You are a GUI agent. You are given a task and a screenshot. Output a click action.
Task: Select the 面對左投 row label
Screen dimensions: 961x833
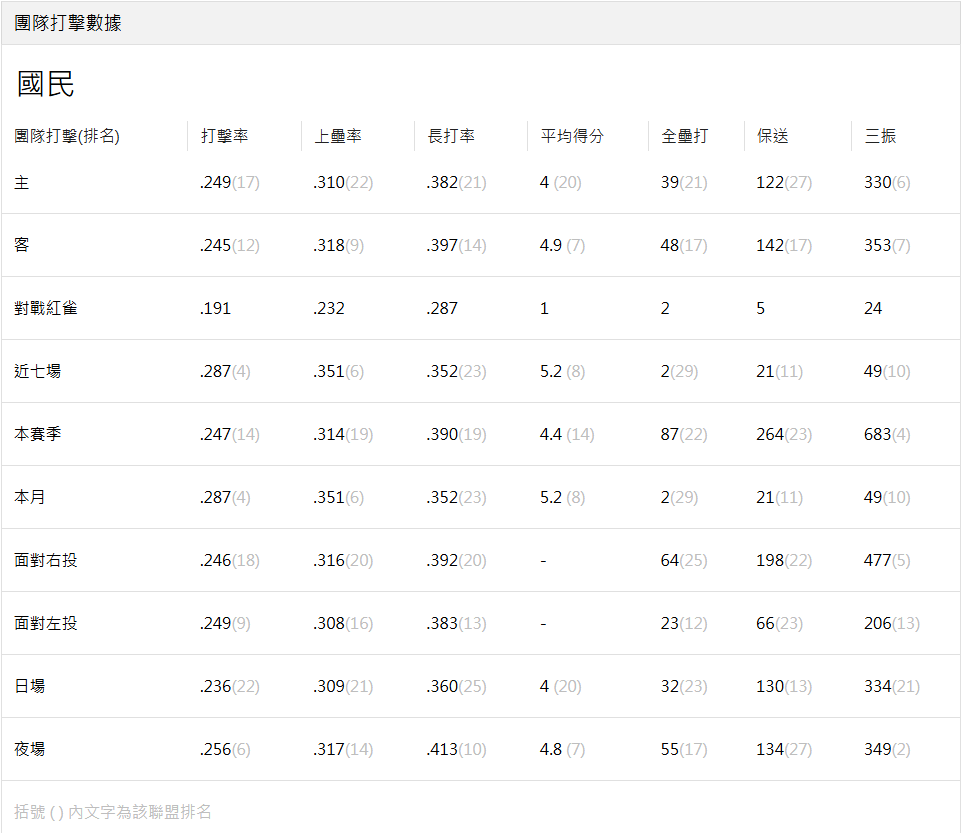[45, 623]
